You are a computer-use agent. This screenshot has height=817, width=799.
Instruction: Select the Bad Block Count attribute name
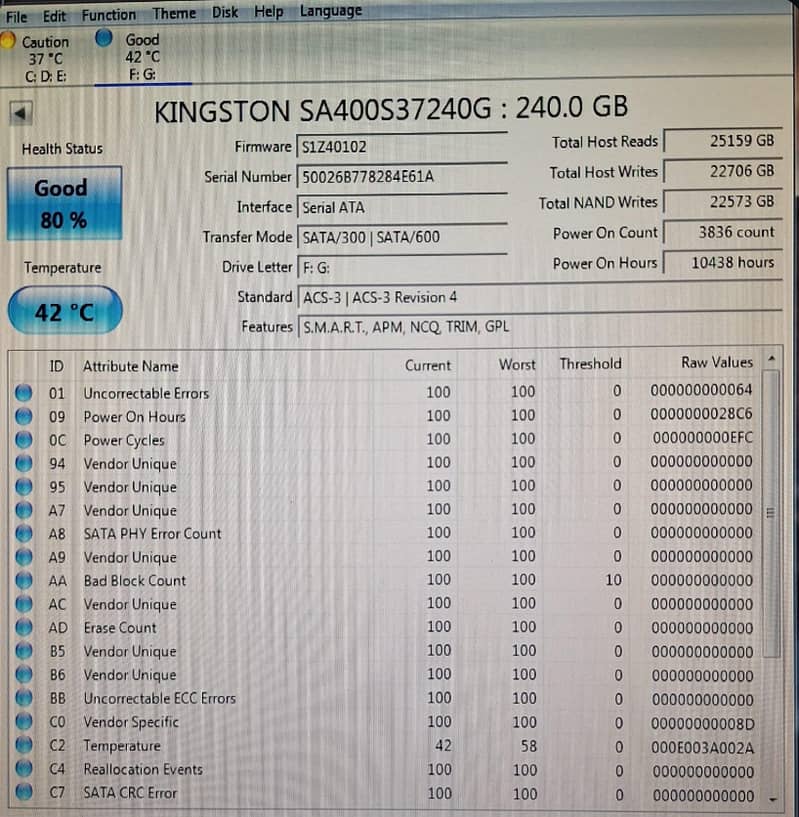click(134, 580)
